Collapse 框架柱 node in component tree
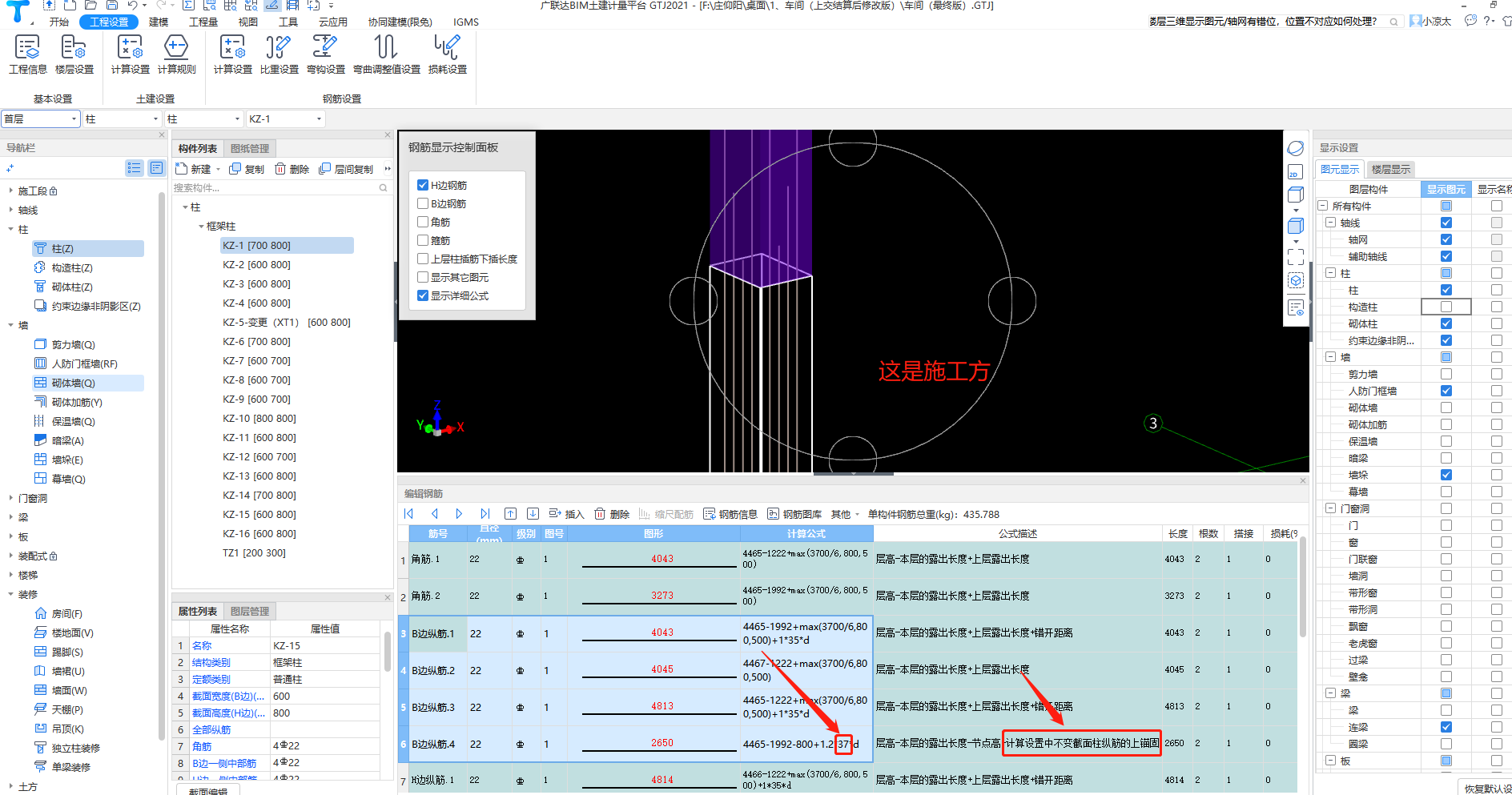This screenshot has width=1512, height=795. tap(201, 227)
